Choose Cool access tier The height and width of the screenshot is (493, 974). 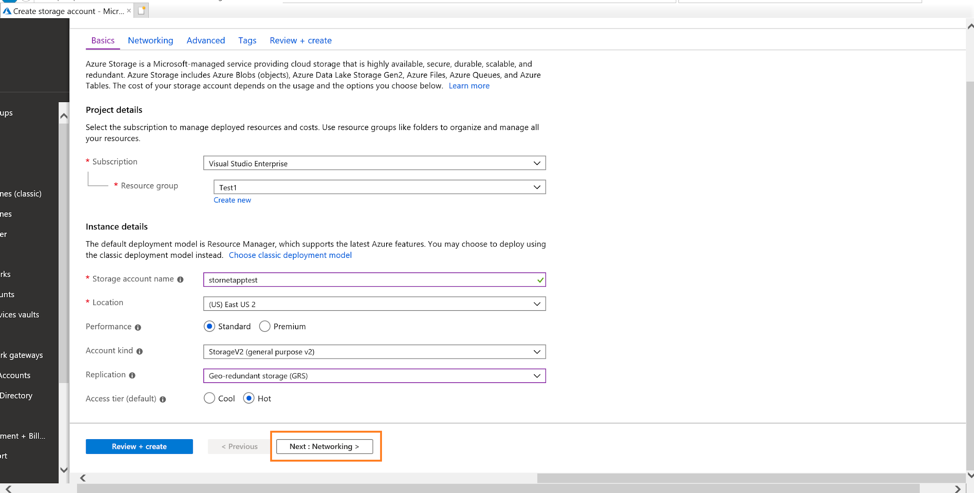pyautogui.click(x=210, y=399)
